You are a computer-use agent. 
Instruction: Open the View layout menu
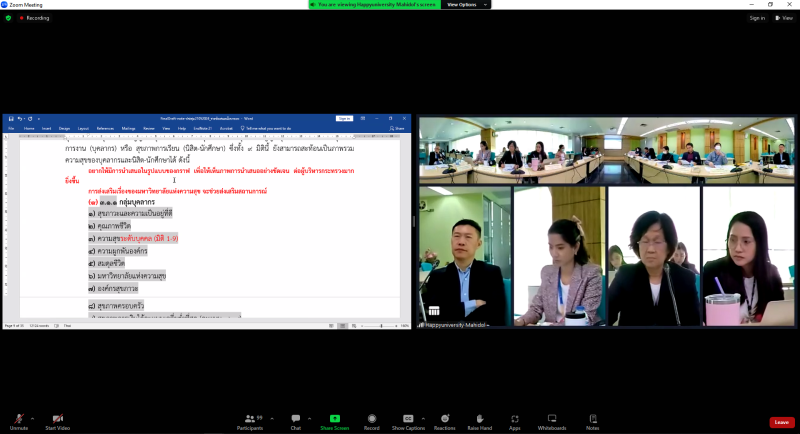pyautogui.click(x=784, y=18)
